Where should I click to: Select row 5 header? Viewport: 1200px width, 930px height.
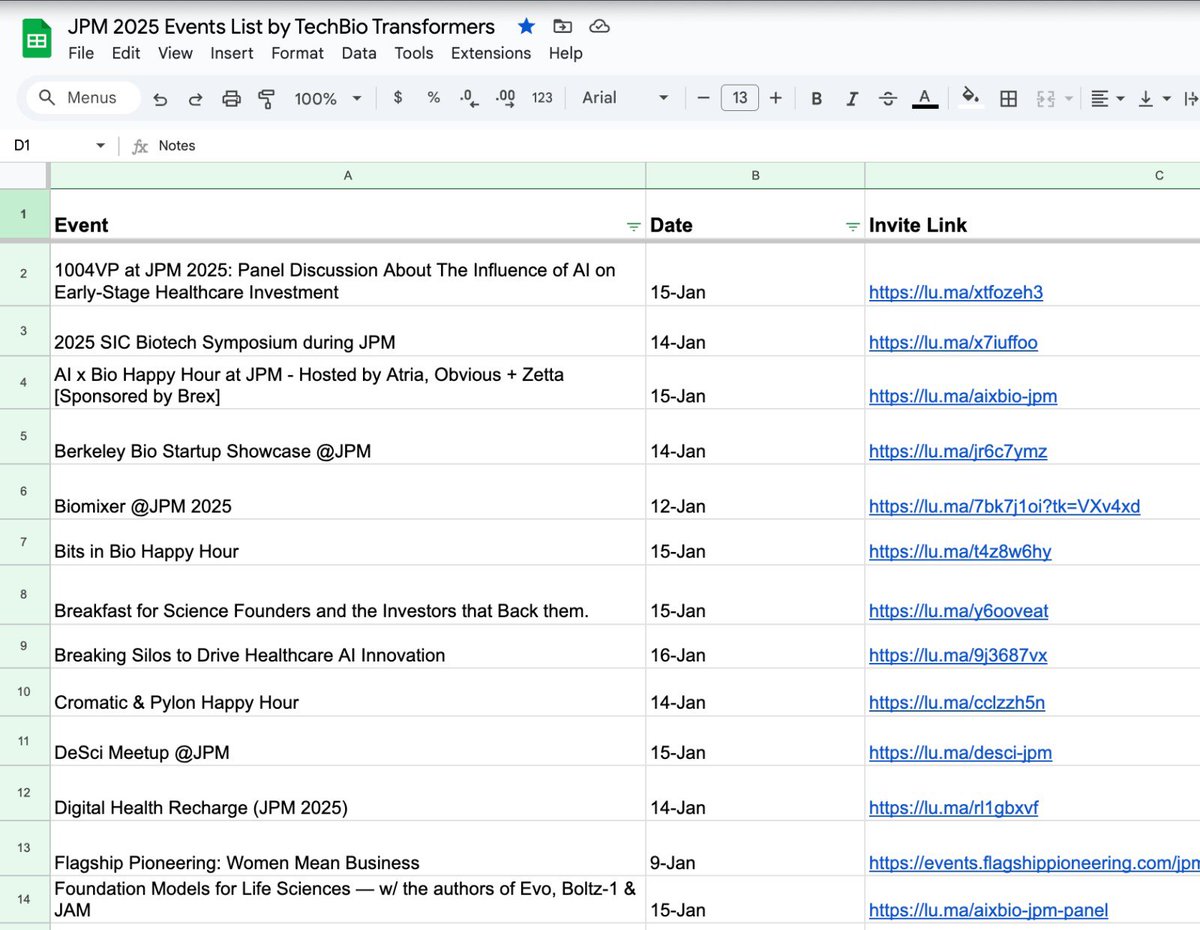click(x=24, y=436)
